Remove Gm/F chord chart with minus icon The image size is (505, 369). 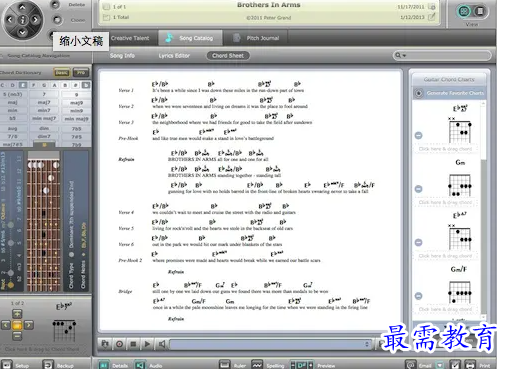418,296
